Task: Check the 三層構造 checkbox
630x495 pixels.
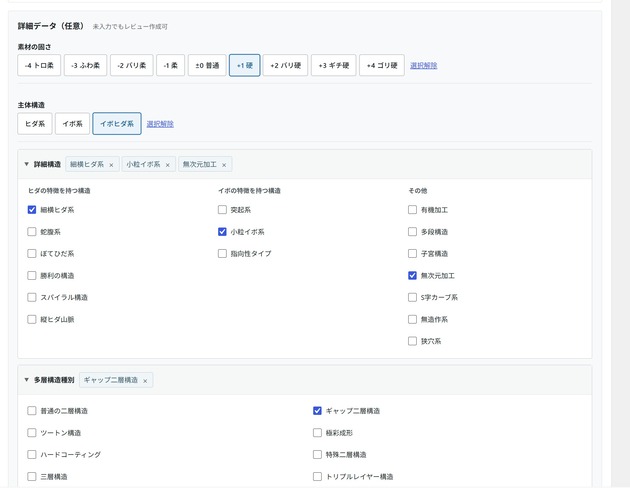Action: click(32, 477)
